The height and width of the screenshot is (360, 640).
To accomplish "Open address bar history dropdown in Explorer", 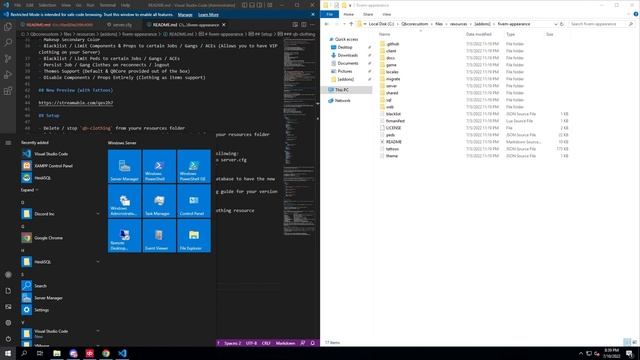I will pos(555,24).
